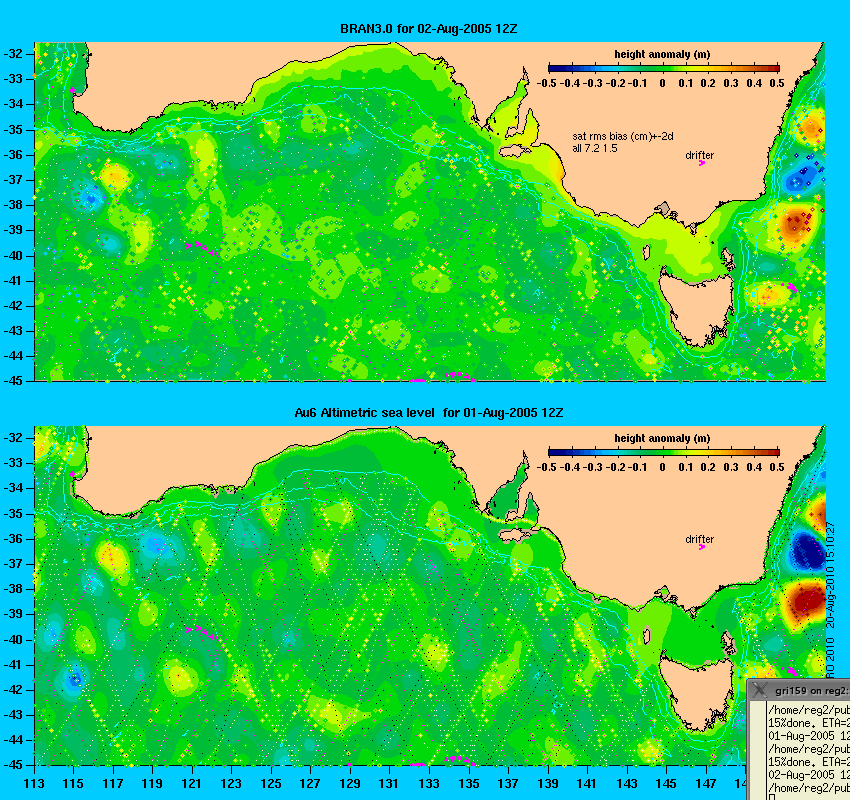850x800 pixels.
Task: Click the 'all 7.2 1.5' statistics text
Action: tap(595, 149)
